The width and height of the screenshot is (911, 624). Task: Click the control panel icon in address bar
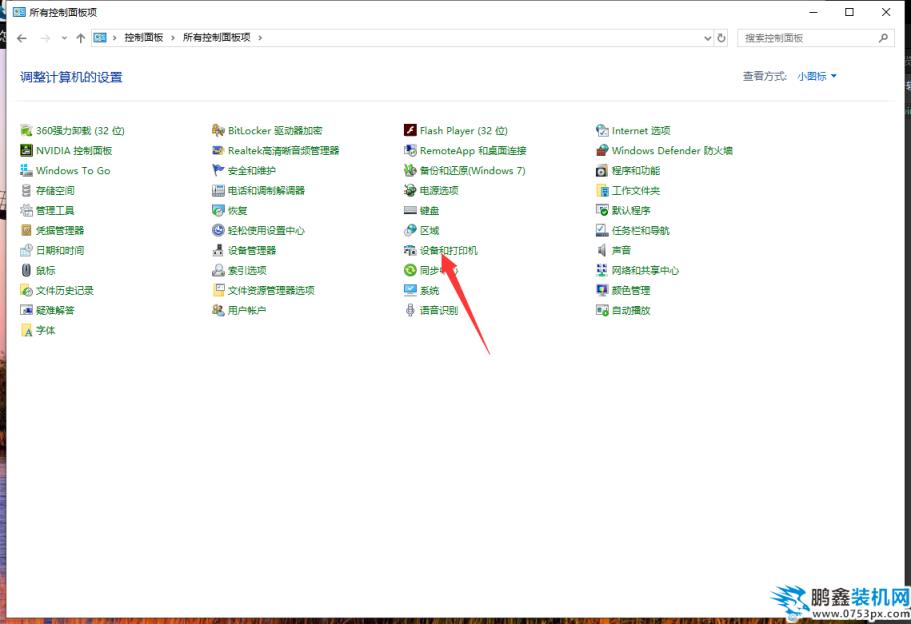[101, 38]
